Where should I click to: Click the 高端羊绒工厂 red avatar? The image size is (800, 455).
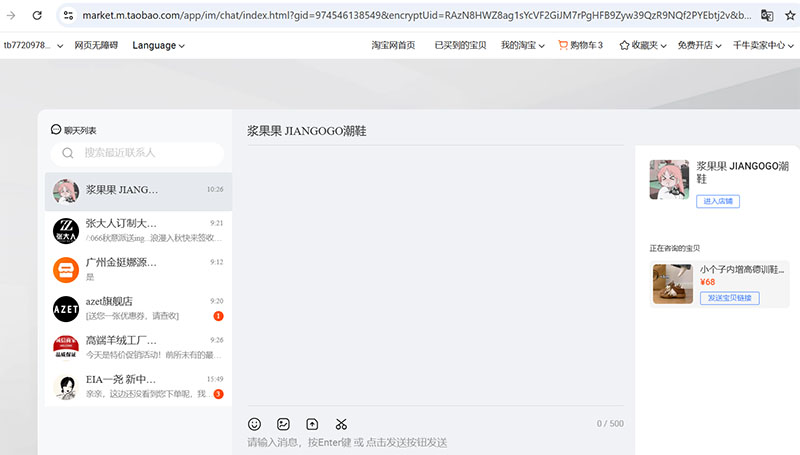coord(66,348)
